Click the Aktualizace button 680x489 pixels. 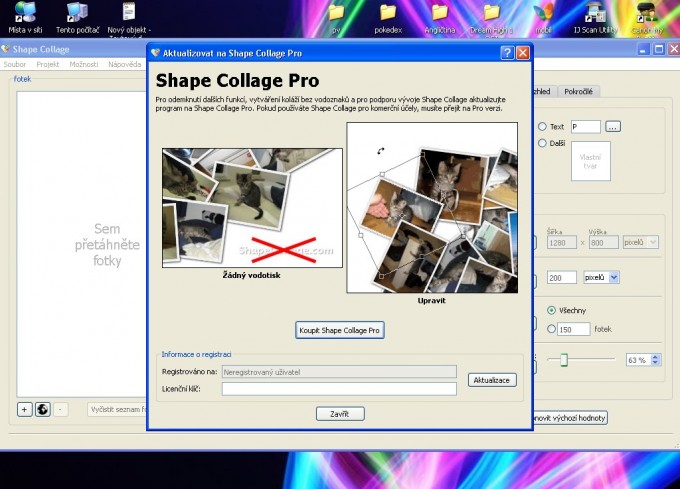[x=492, y=380]
